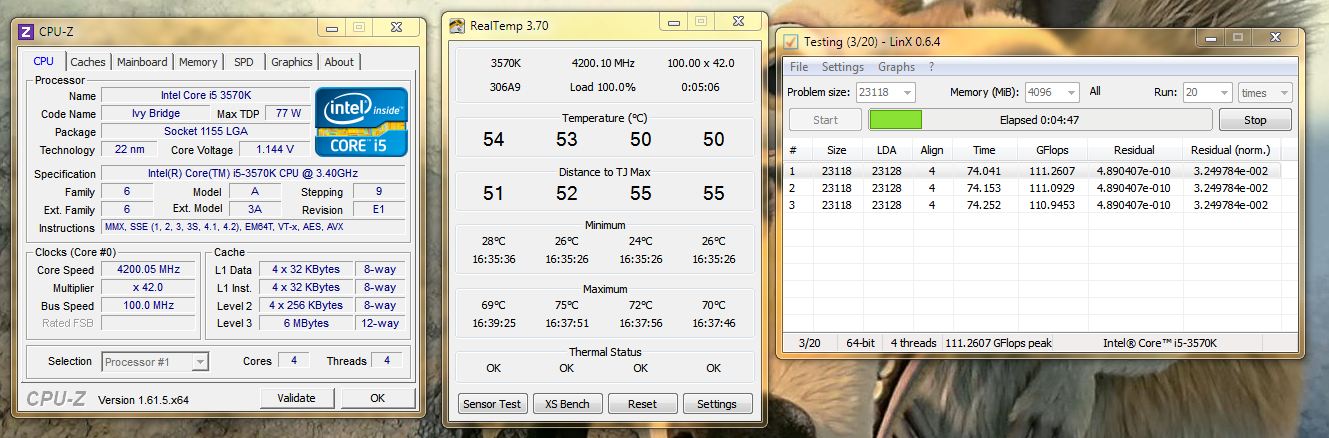This screenshot has height=438, width=1329.
Task: Click the Size column header
Action: 836,150
